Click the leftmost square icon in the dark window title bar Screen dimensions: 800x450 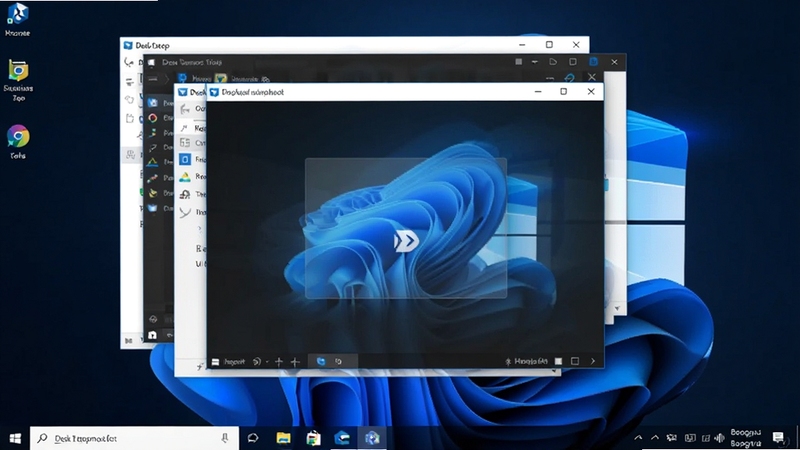[x=518, y=62]
